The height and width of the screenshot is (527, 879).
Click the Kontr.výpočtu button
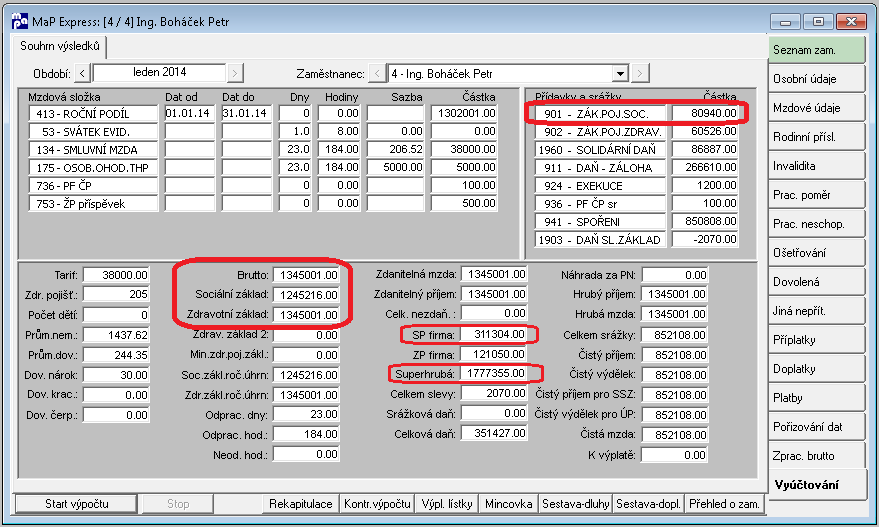pyautogui.click(x=377, y=503)
